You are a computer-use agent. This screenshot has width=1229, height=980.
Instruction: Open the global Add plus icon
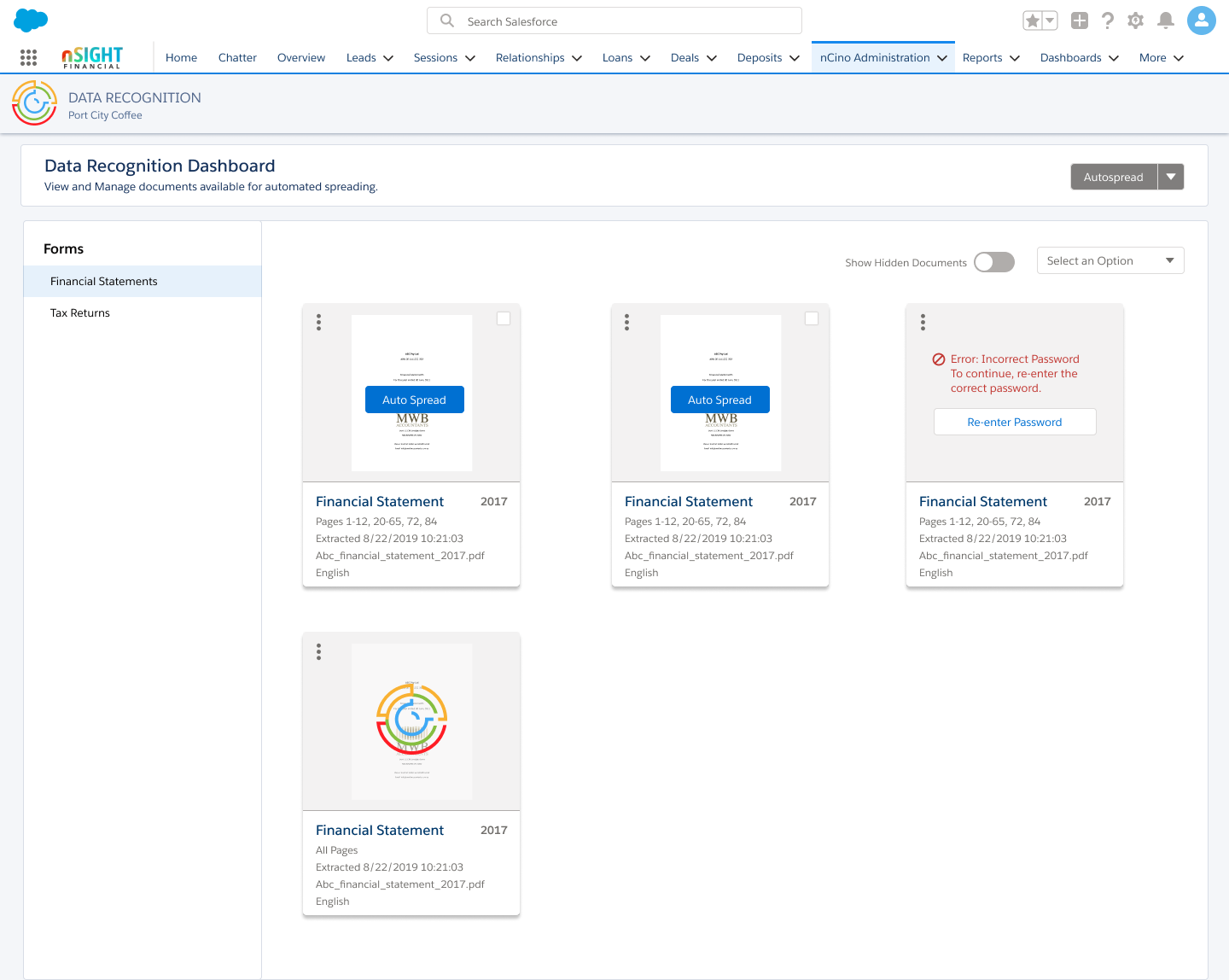pos(1080,20)
